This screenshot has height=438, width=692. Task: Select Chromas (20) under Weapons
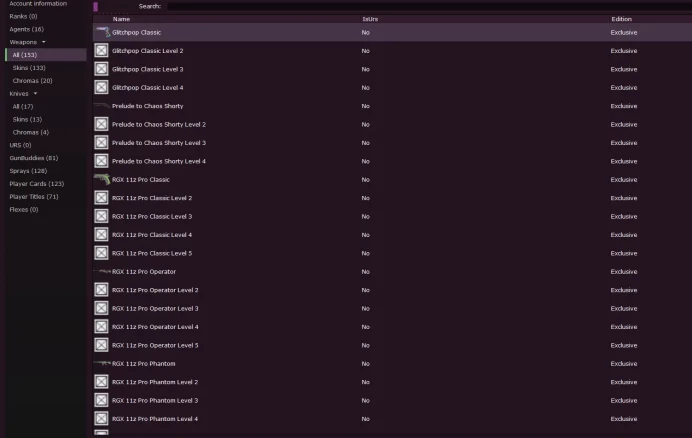point(32,81)
